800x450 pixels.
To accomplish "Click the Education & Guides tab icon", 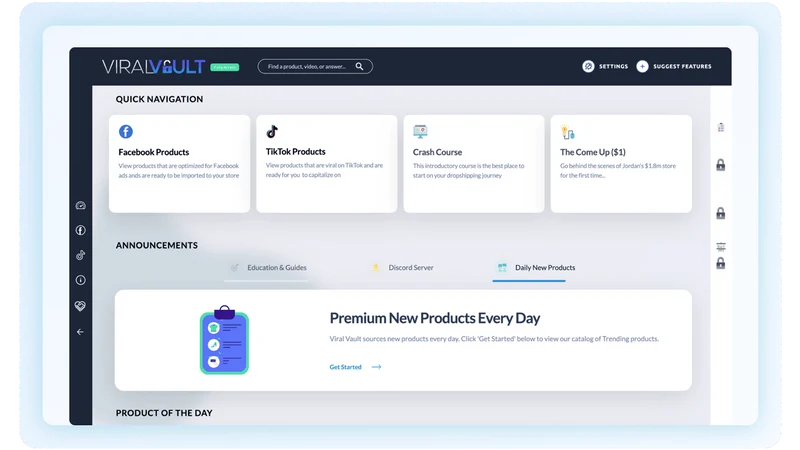I will tap(235, 267).
